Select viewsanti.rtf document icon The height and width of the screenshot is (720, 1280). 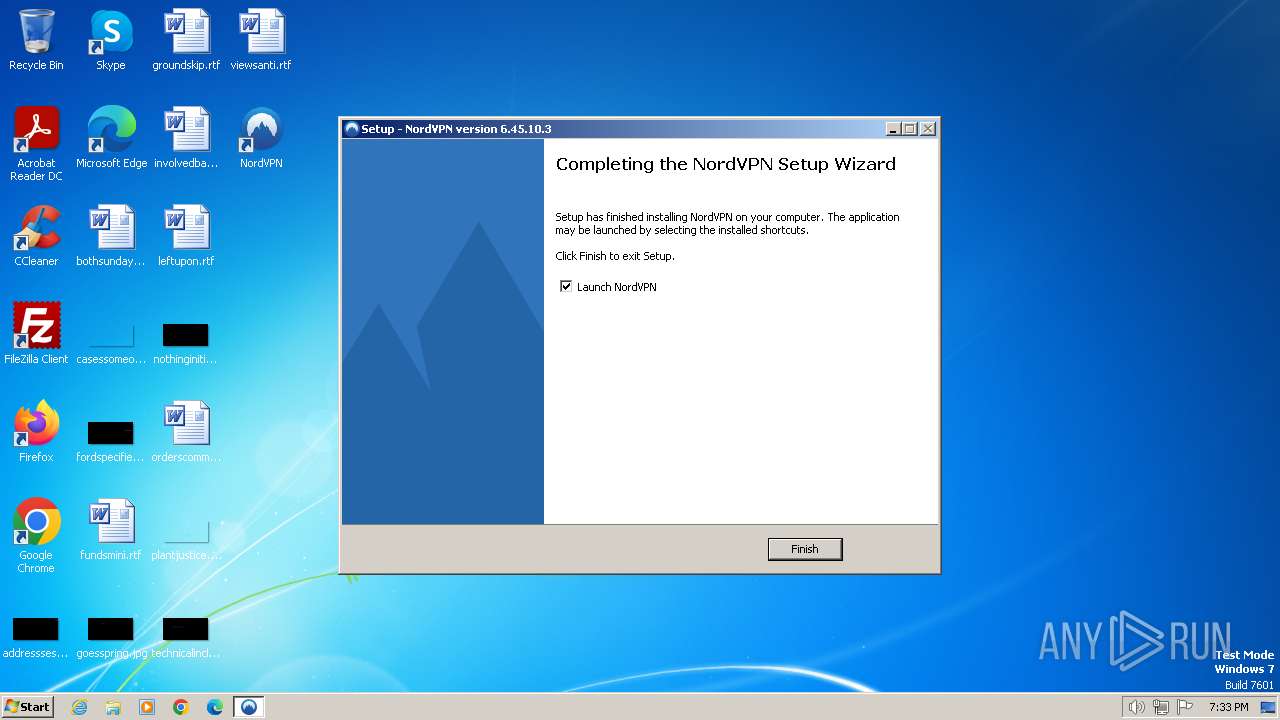coord(261,40)
